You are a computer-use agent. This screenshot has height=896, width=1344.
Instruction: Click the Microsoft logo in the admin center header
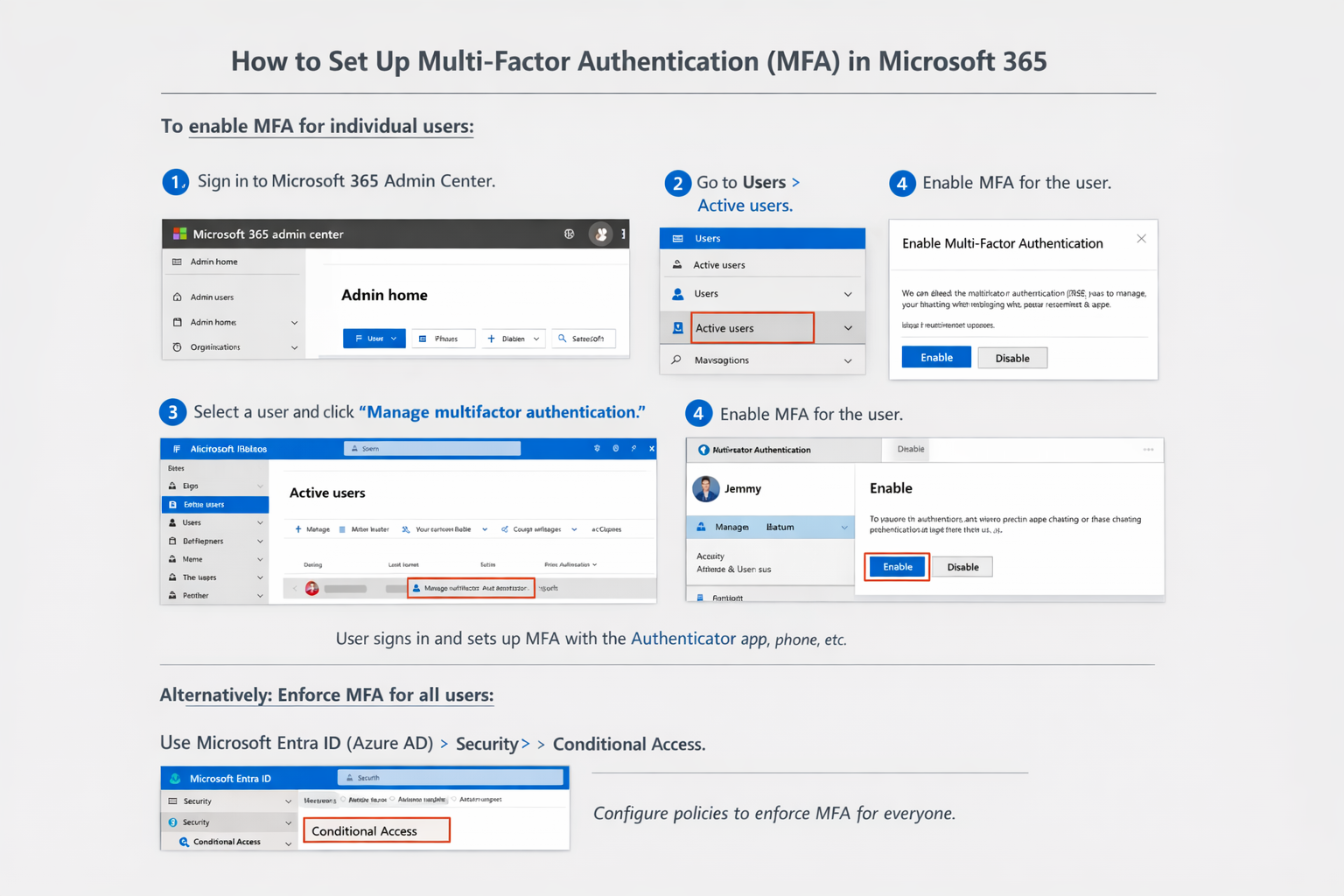click(179, 234)
